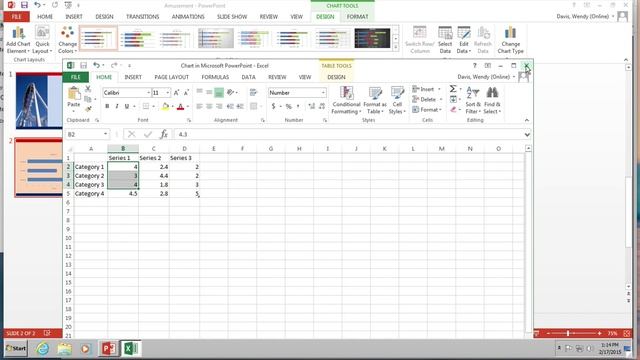Viewport: 640px width, 360px height.
Task: Click Select Data in PowerPoint ribbon
Action: tap(445, 40)
